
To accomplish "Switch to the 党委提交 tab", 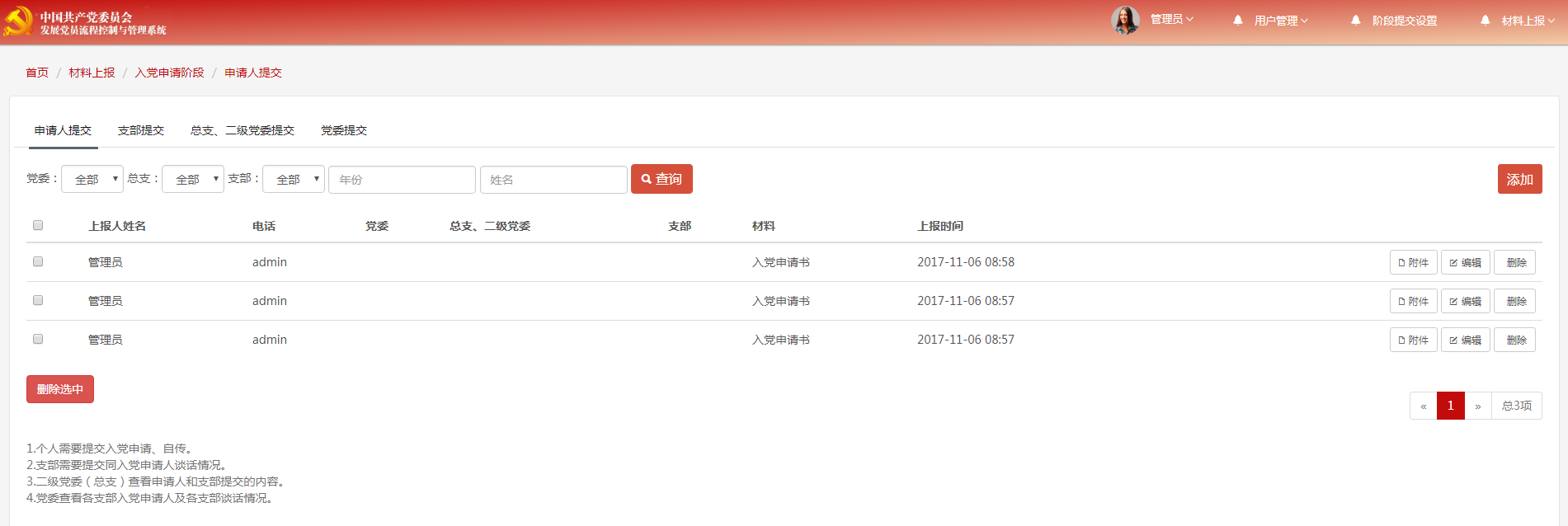I will [x=344, y=130].
